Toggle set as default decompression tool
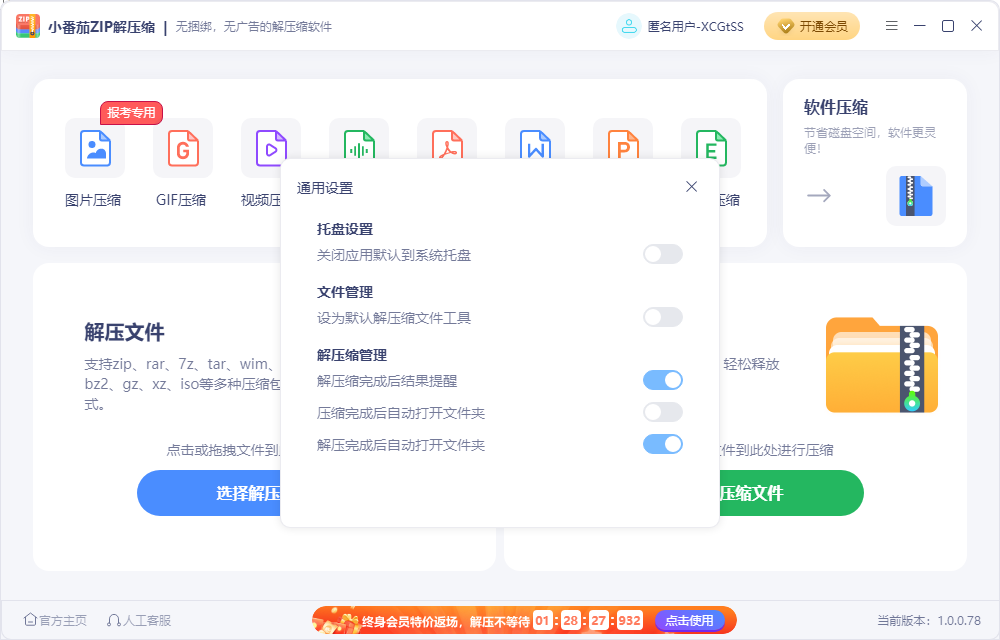The width and height of the screenshot is (1000, 640). tap(663, 317)
